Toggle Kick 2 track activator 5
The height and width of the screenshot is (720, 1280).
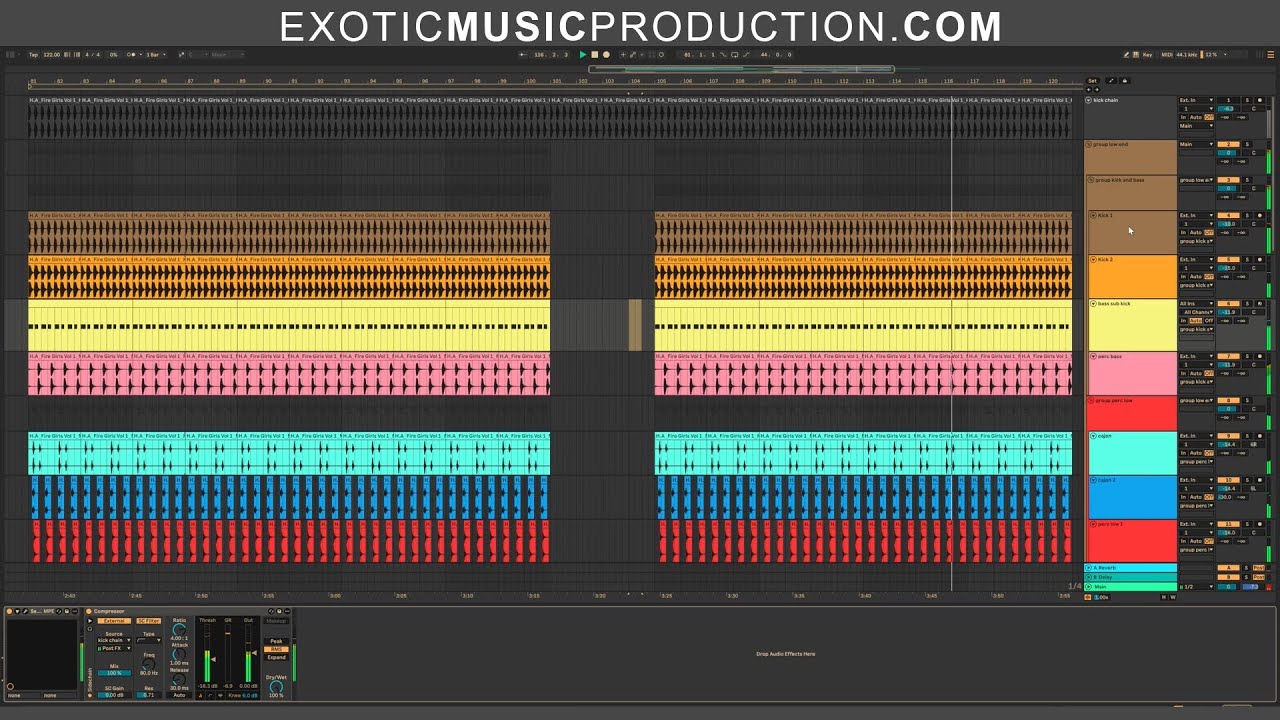pos(1229,259)
